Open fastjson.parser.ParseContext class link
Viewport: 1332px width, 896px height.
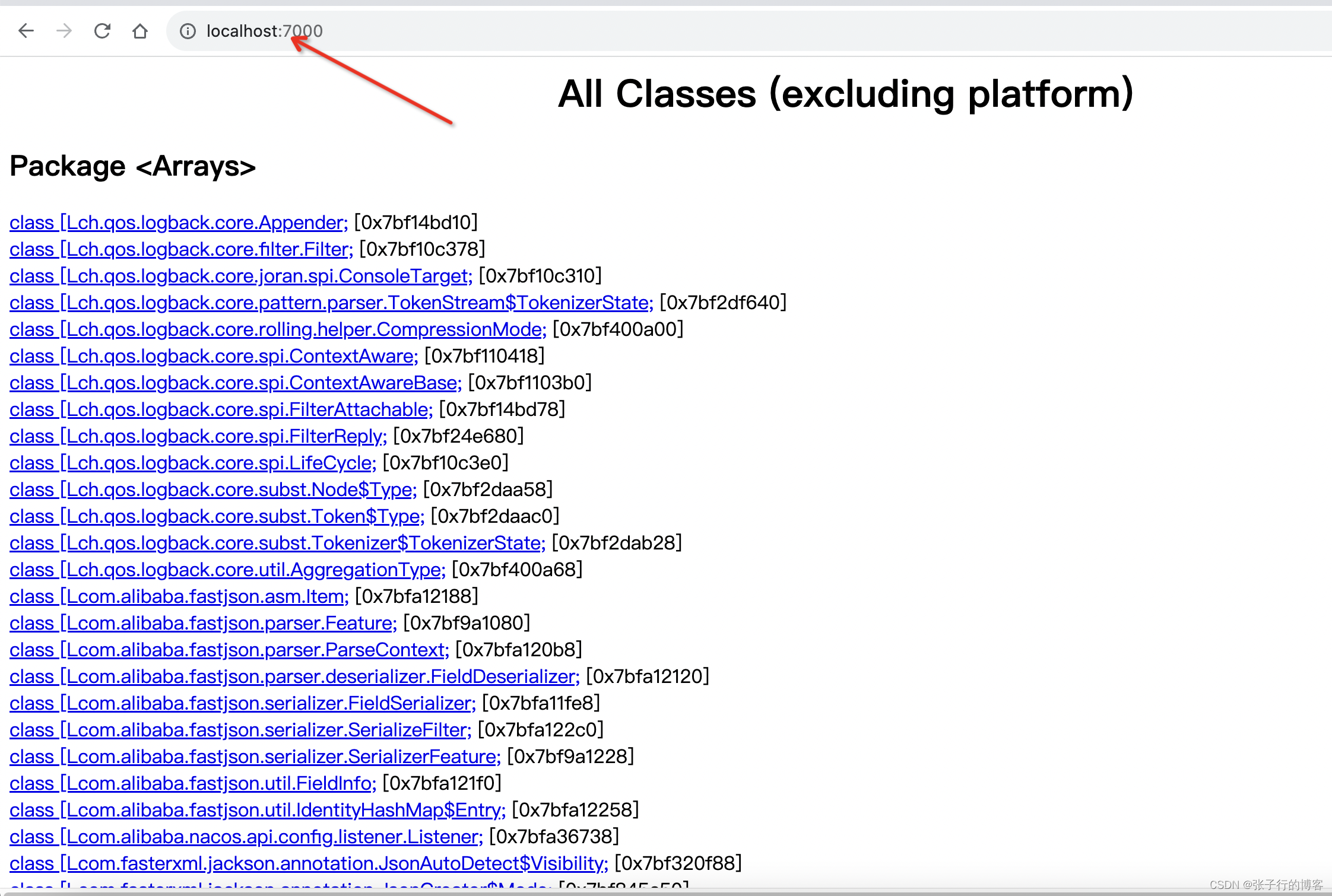(229, 650)
